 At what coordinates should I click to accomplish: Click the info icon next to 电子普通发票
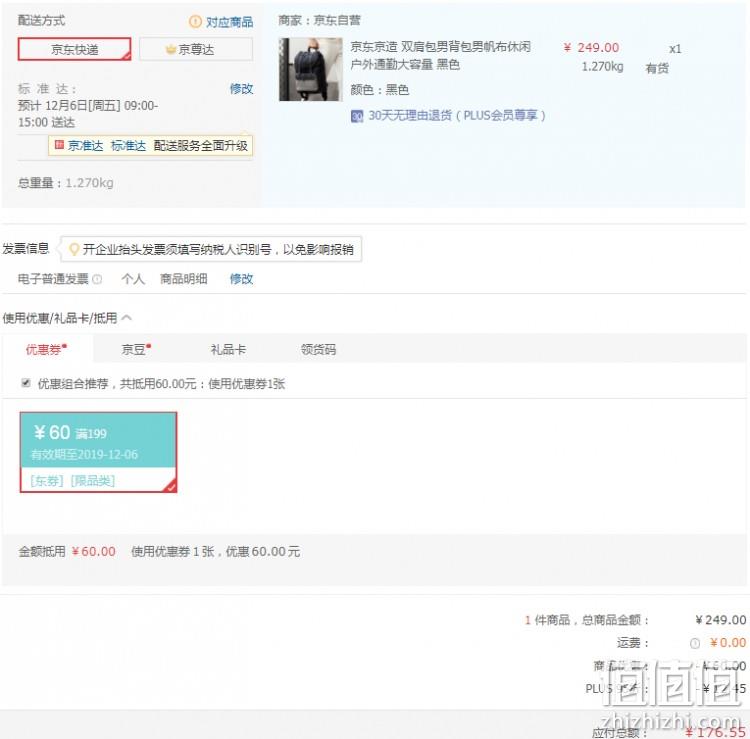click(97, 279)
